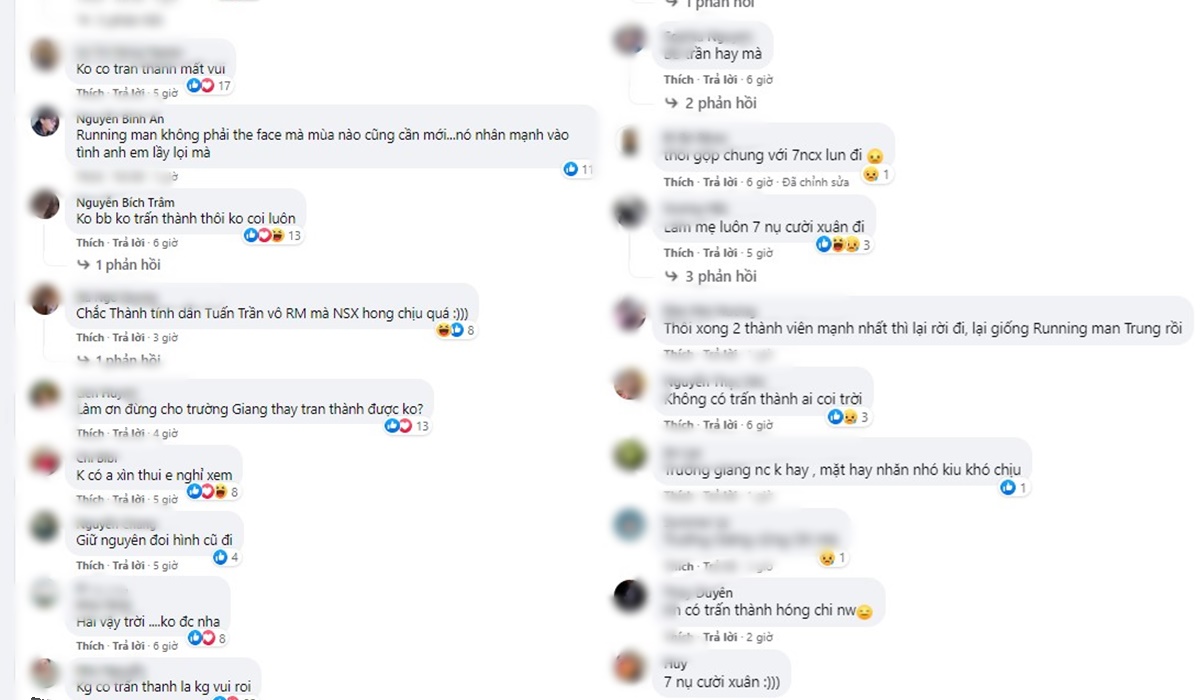Expand '1 phản hồi' under Nguyễn Bích Trâm's comment
This screenshot has width=1200, height=700.
click(118, 265)
